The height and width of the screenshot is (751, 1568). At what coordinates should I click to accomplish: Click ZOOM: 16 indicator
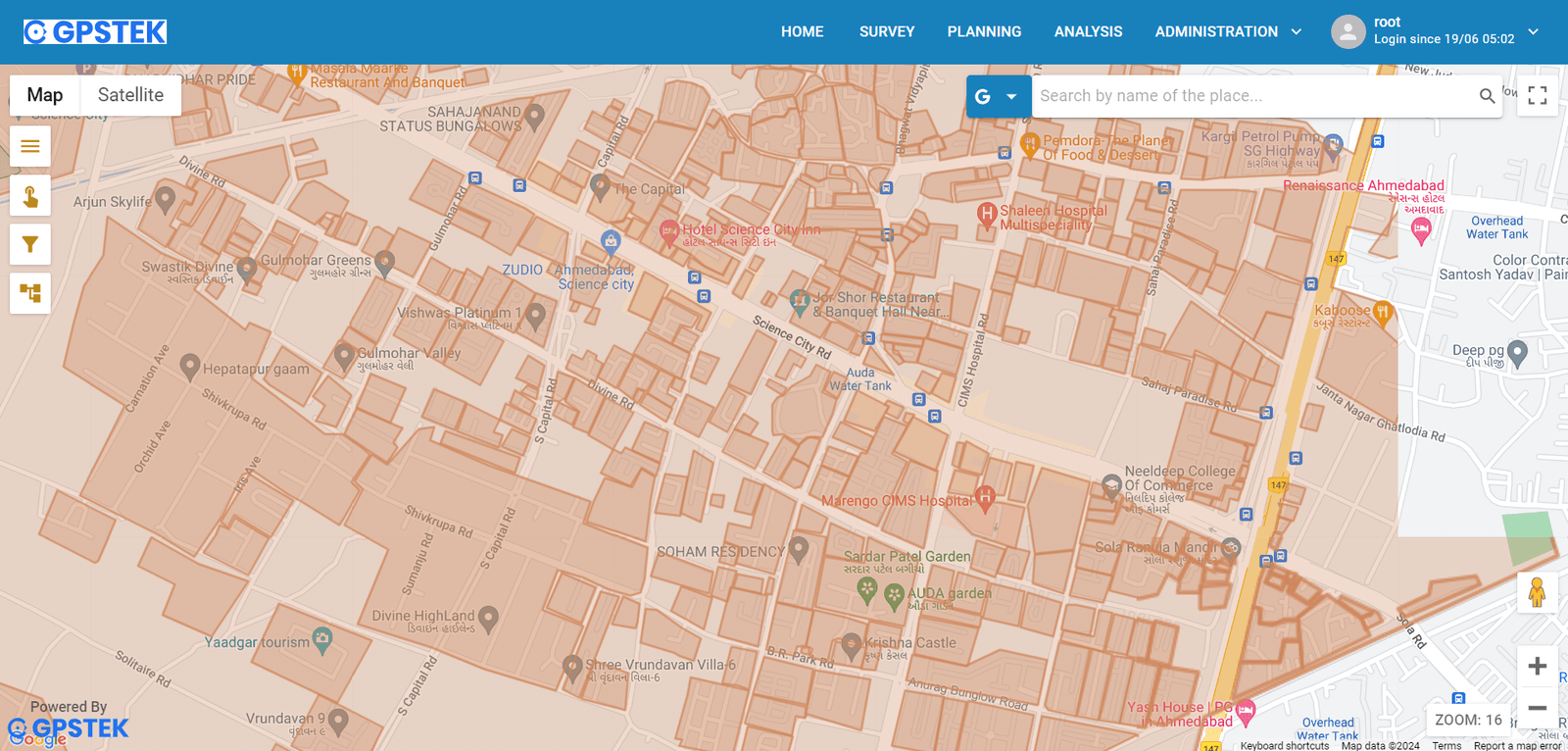[1468, 720]
